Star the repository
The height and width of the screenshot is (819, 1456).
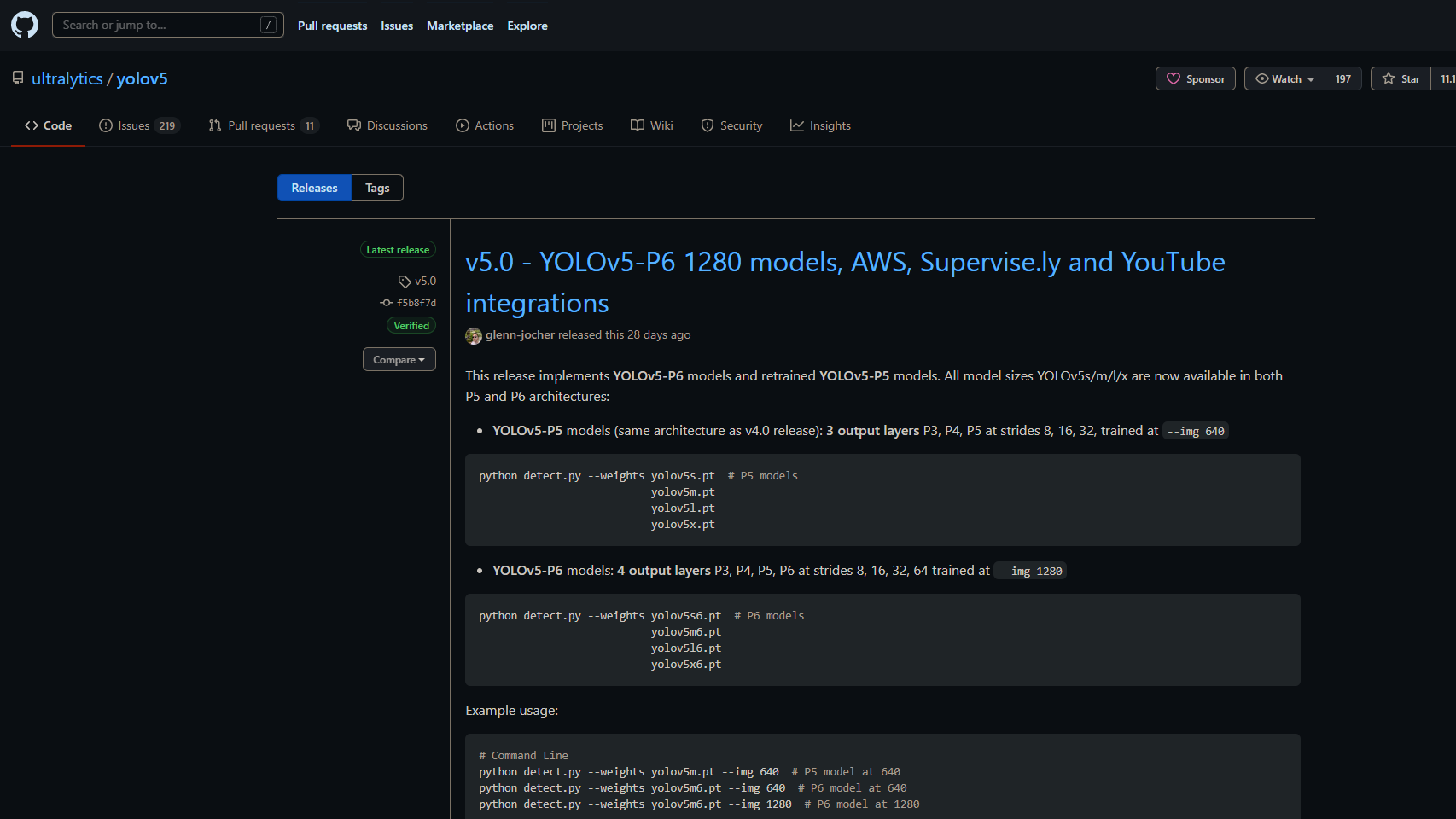(1401, 78)
